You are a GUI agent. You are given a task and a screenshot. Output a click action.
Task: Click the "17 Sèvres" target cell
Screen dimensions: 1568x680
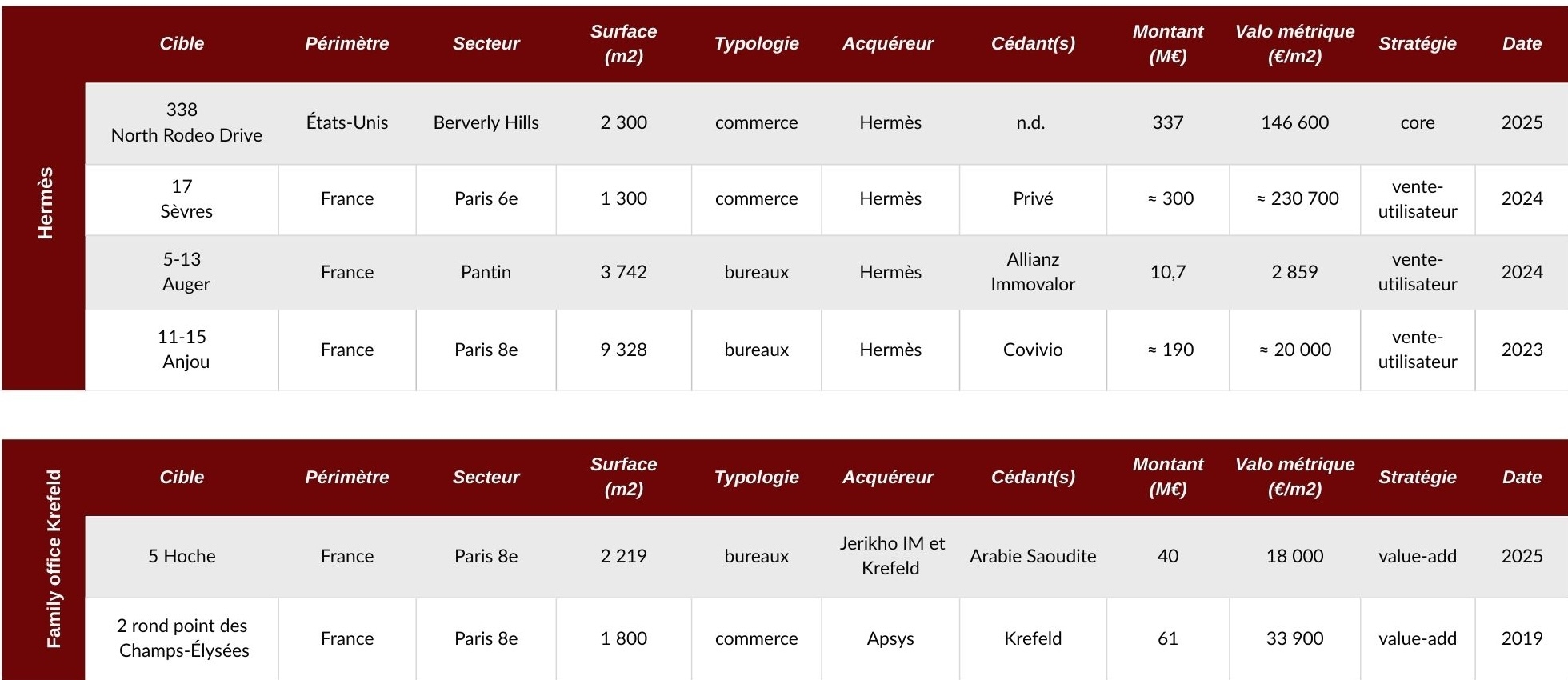click(x=186, y=198)
